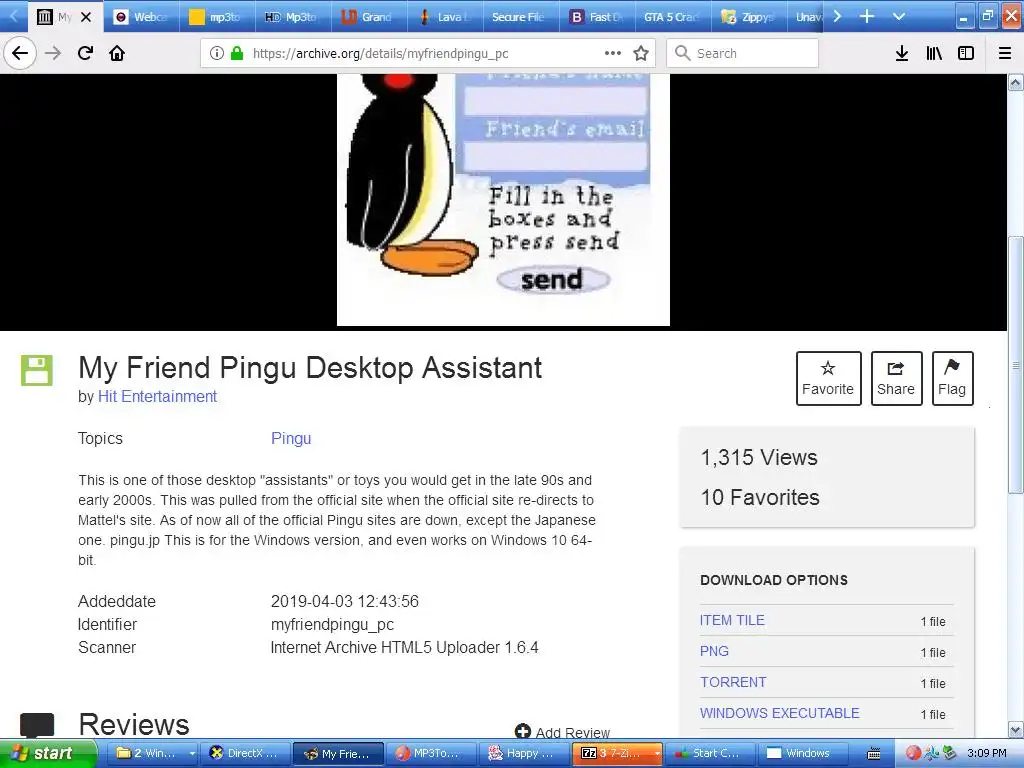Screen dimensions: 1024x768
Task: List all tabs dropdown chevron
Action: (x=899, y=16)
